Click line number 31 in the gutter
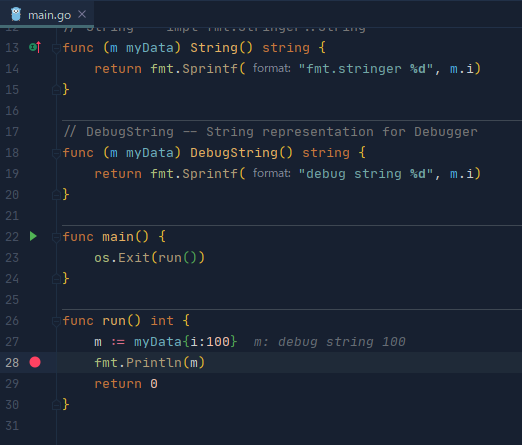This screenshot has height=445, width=522. pos(12,426)
